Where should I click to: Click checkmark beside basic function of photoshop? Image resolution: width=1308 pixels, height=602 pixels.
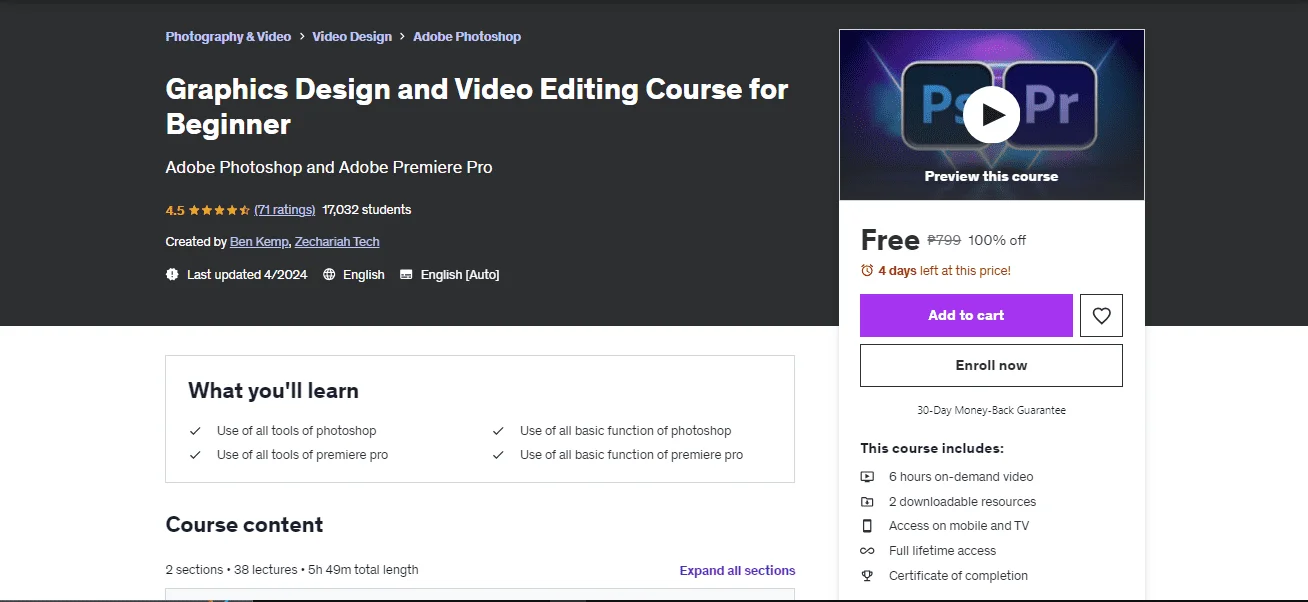click(x=498, y=431)
